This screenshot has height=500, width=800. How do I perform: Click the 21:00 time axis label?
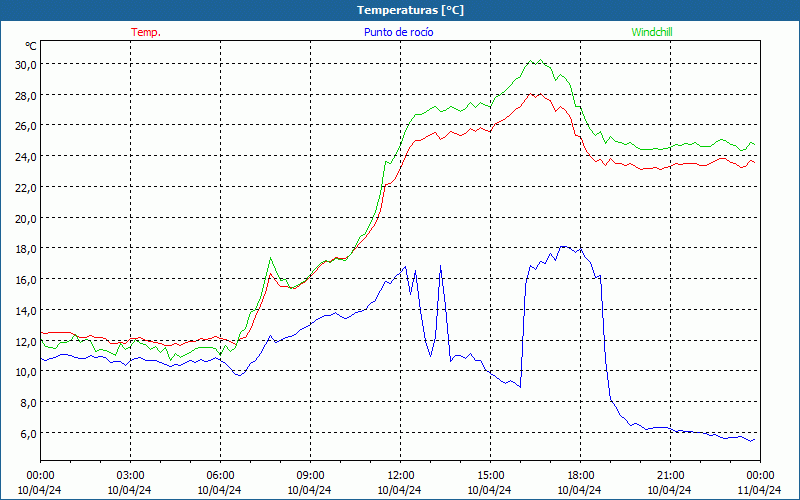click(670, 476)
